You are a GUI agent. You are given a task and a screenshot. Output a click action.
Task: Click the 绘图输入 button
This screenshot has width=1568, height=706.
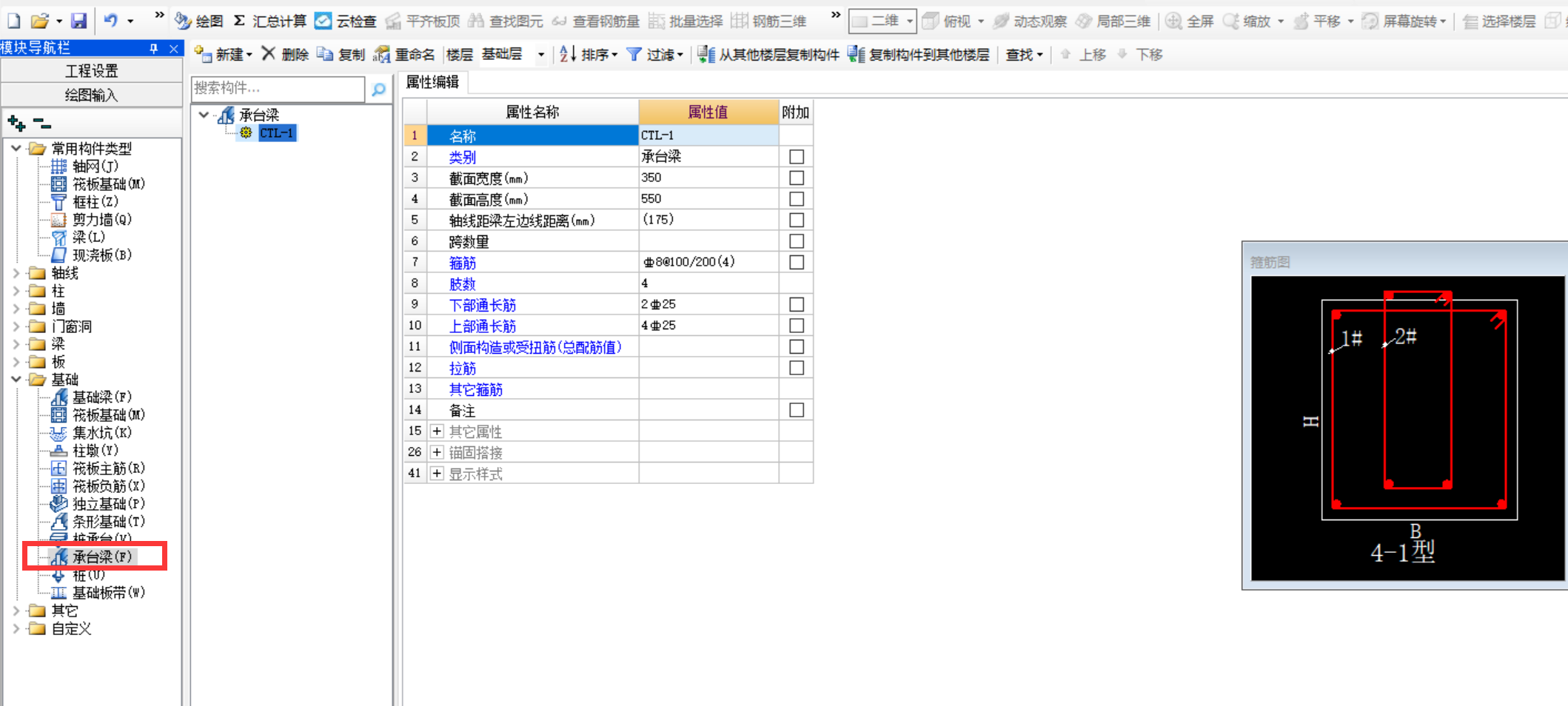[91, 95]
